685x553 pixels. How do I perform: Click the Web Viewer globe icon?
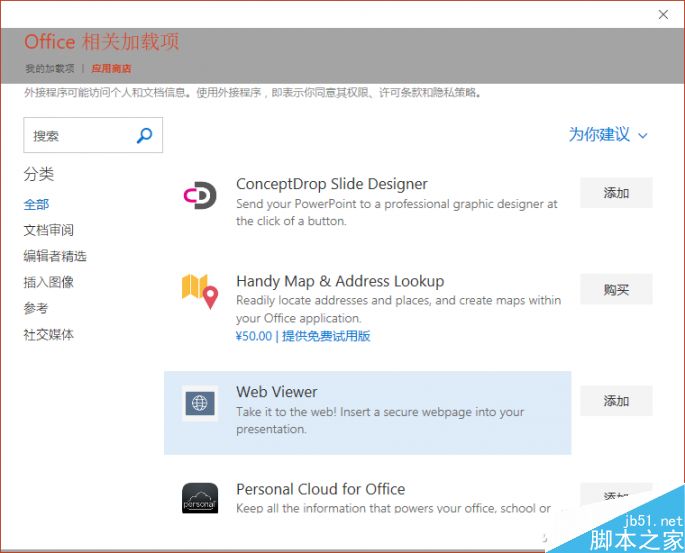tap(200, 403)
